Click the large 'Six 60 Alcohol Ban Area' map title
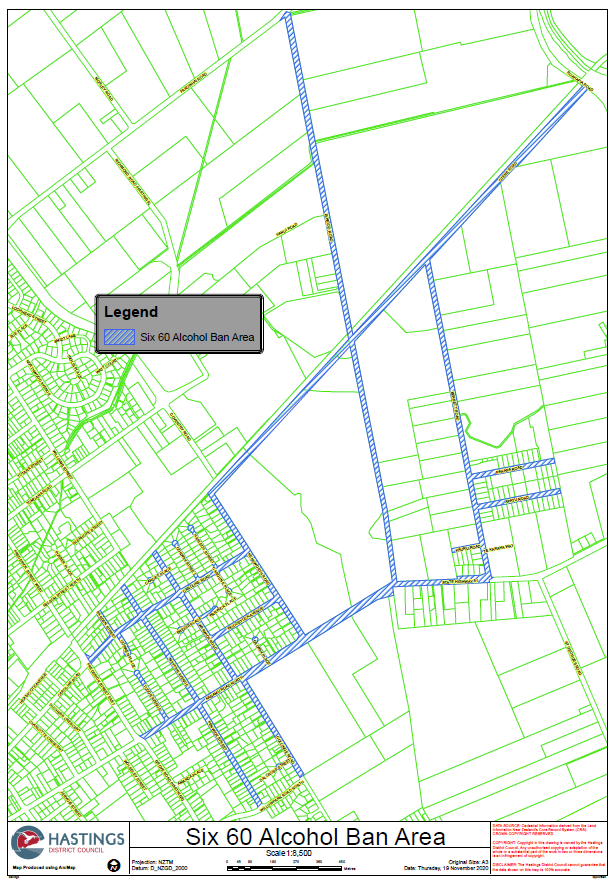This screenshot has height=891, width=615. 316,836
